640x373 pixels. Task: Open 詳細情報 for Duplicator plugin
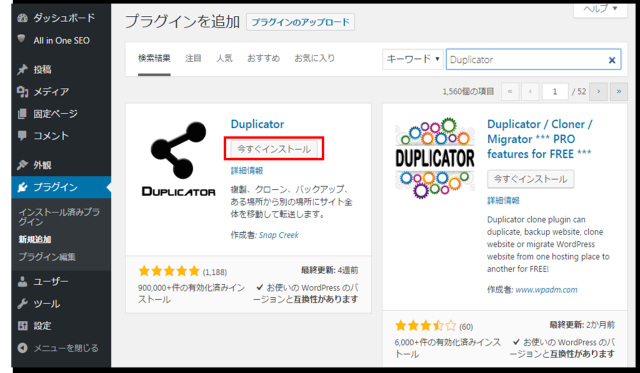click(247, 171)
